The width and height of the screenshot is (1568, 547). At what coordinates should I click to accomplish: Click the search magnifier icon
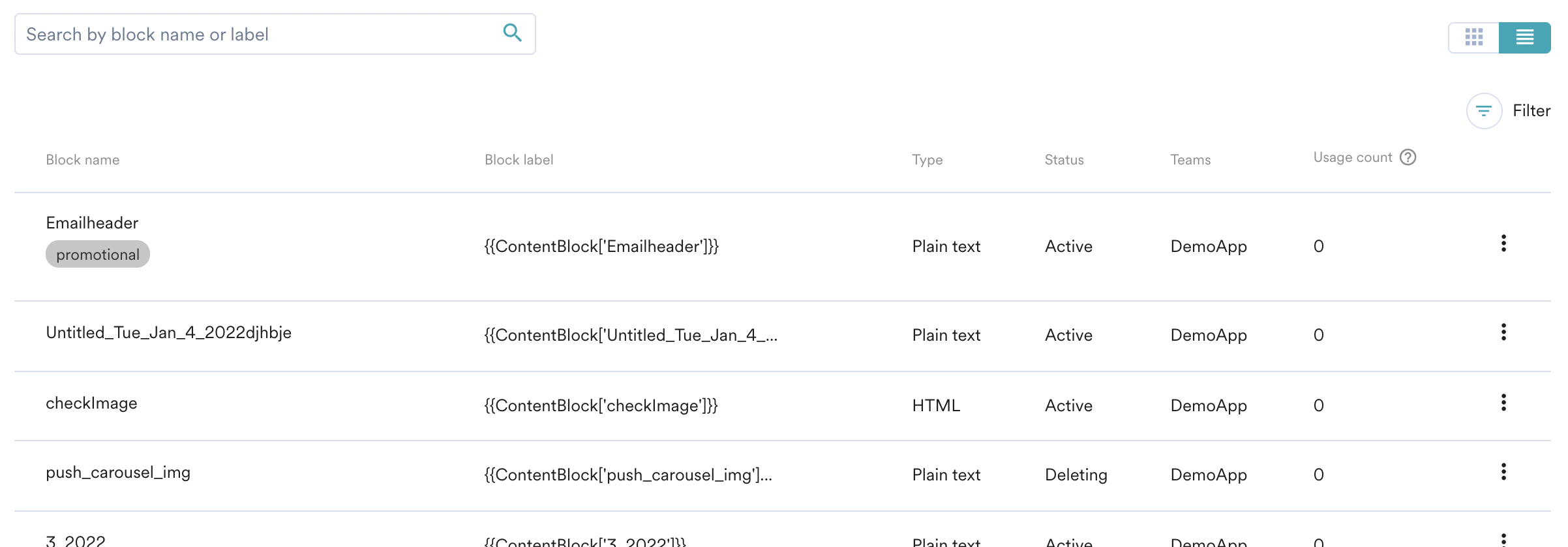(512, 33)
